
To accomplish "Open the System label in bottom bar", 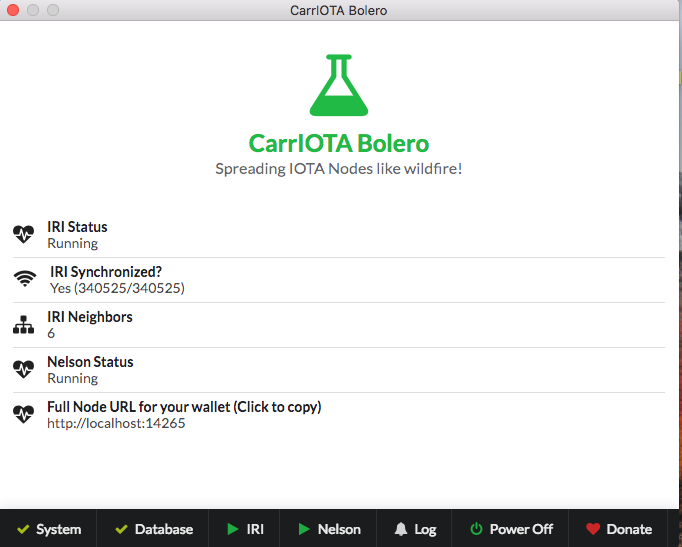I will click(x=59, y=529).
